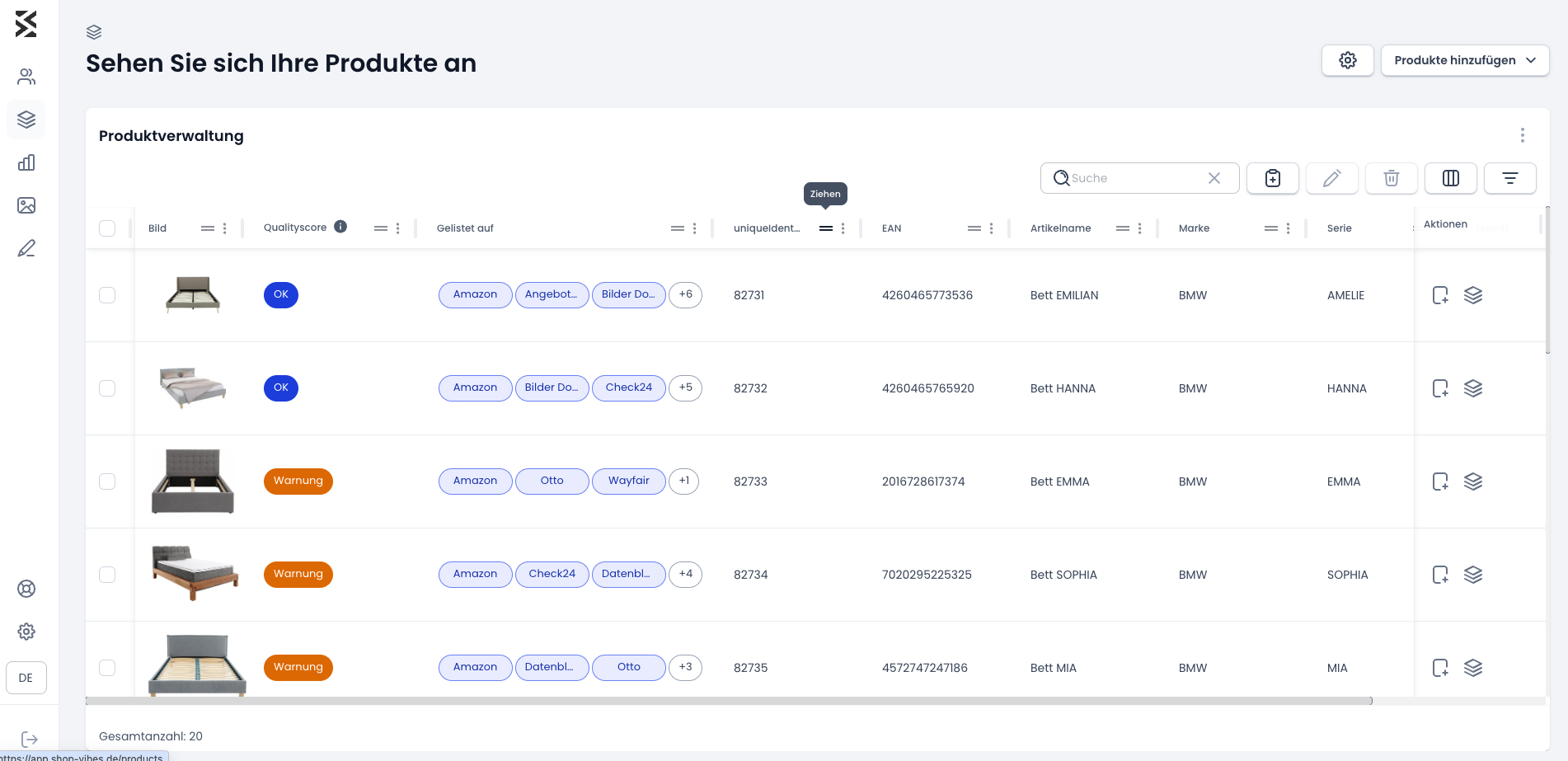Click the Amazon tag on Bett SOPHIA
Image resolution: width=1568 pixels, height=761 pixels.
point(475,574)
